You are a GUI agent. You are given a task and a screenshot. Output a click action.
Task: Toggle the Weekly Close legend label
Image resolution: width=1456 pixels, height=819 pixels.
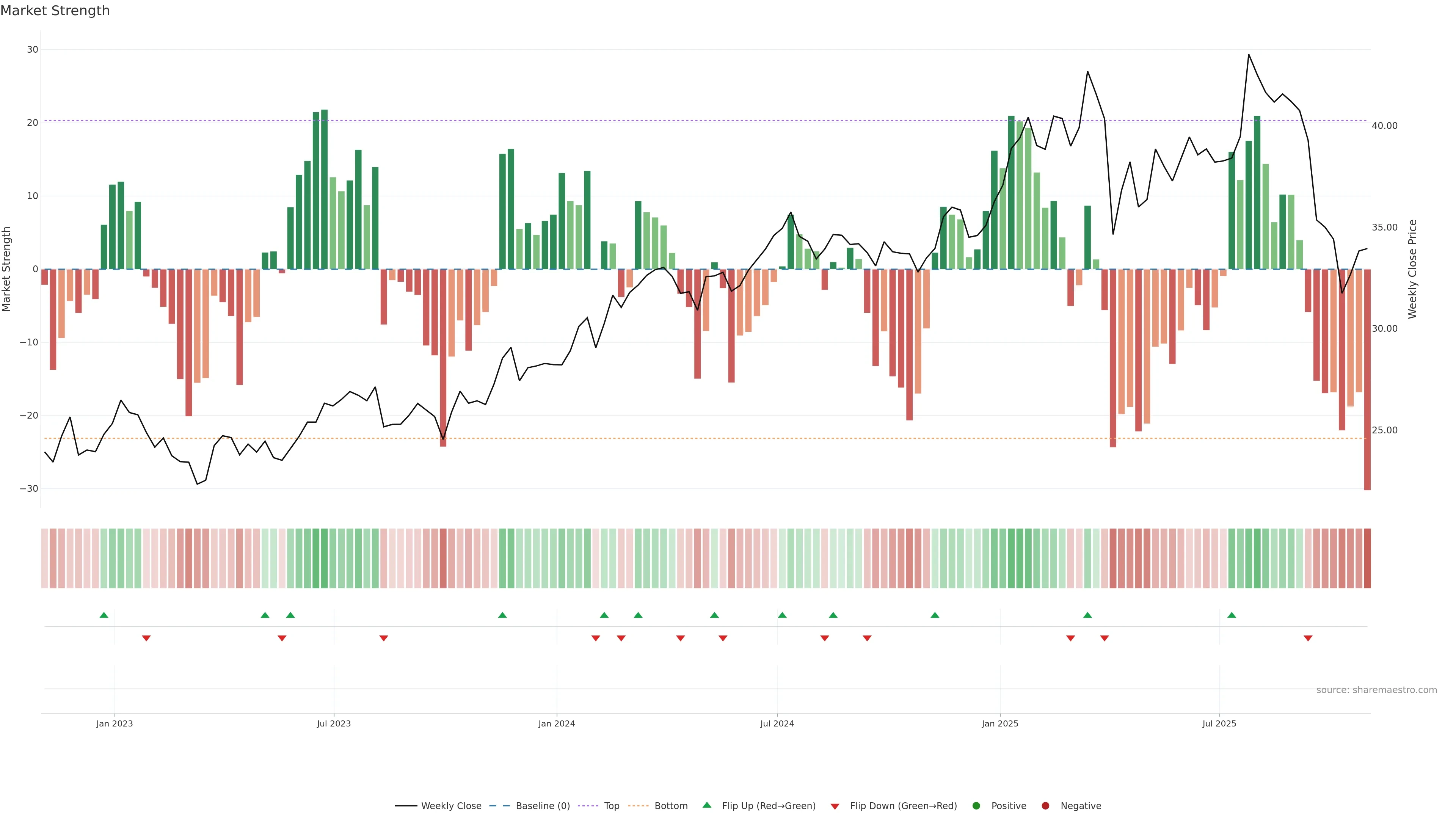coord(451,806)
